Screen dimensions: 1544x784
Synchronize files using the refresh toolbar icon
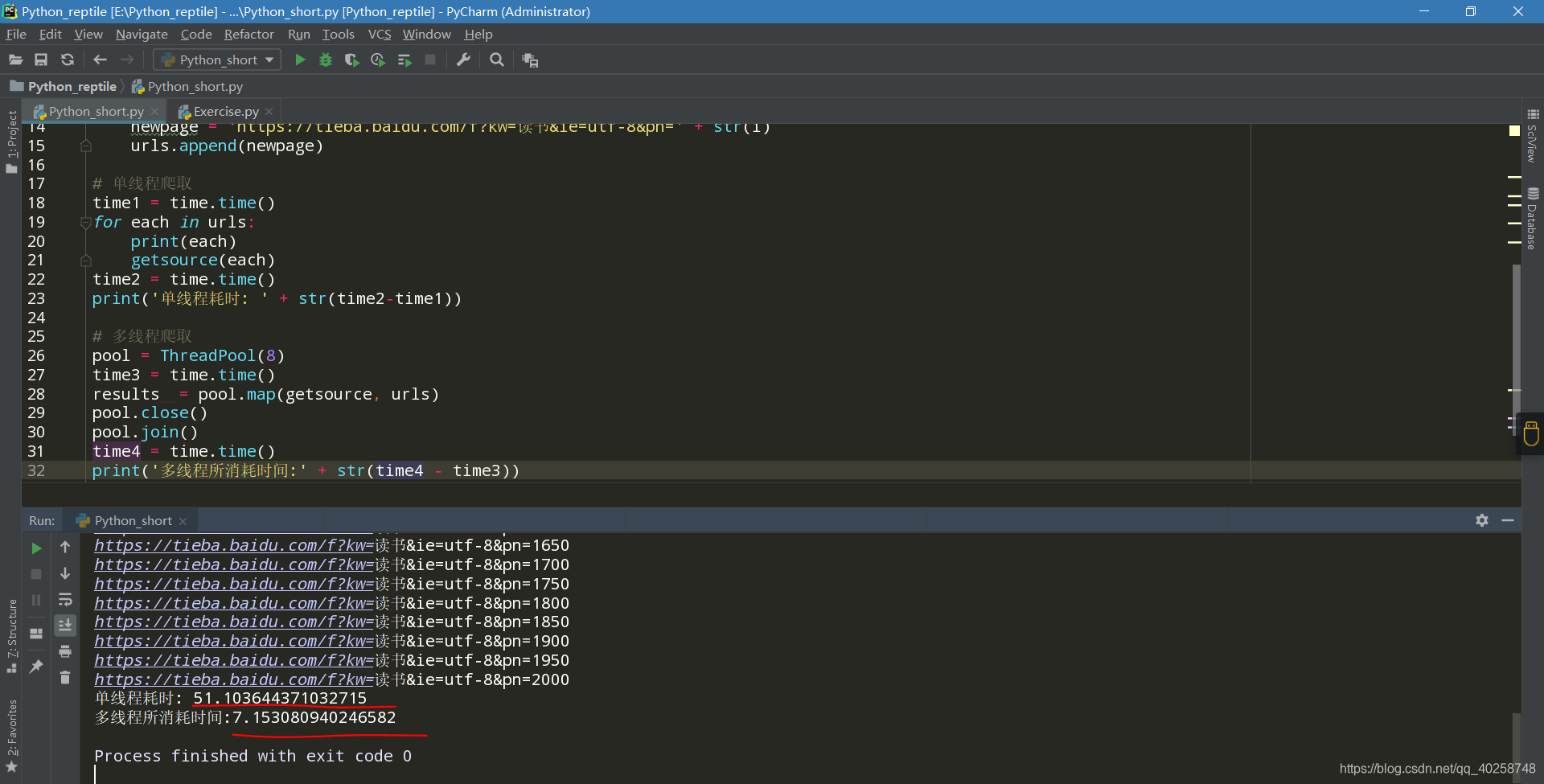[x=68, y=60]
